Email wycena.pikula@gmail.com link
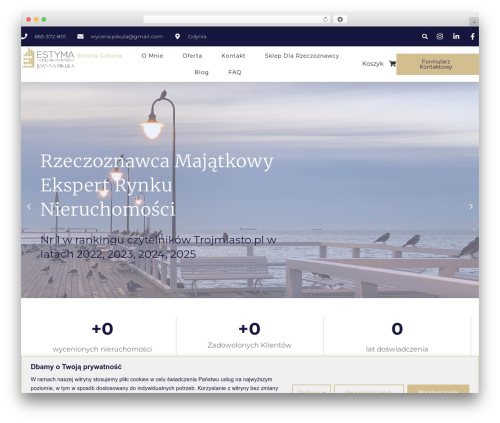Image resolution: width=500 pixels, height=423 pixels. [127, 37]
